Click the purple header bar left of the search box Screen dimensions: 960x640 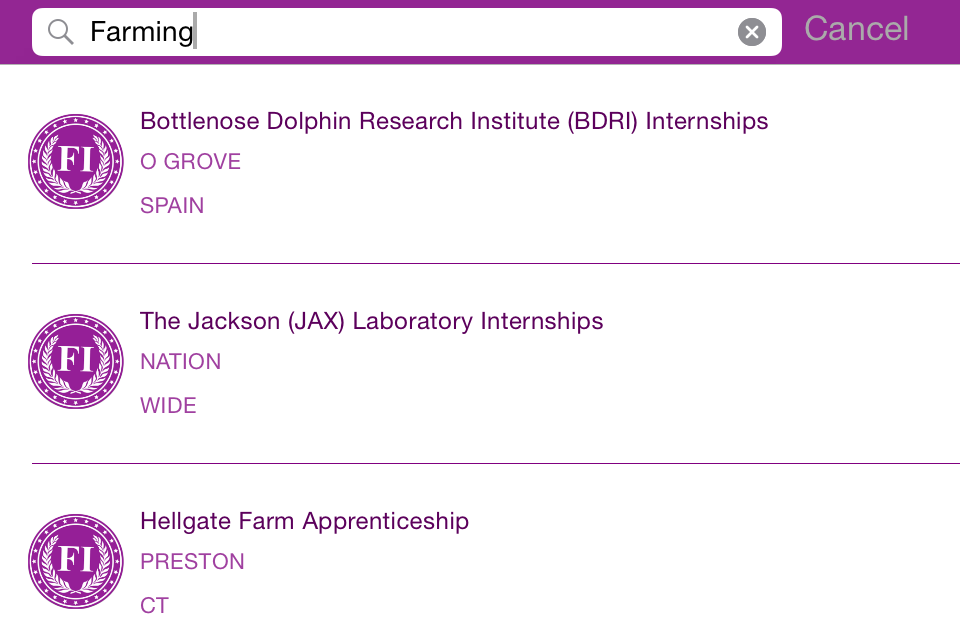click(15, 32)
